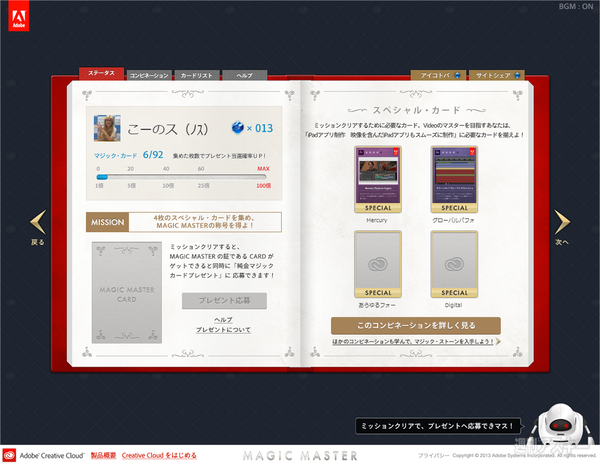Open the ヘルプ link below the present button
600x465 pixels.
point(223,320)
